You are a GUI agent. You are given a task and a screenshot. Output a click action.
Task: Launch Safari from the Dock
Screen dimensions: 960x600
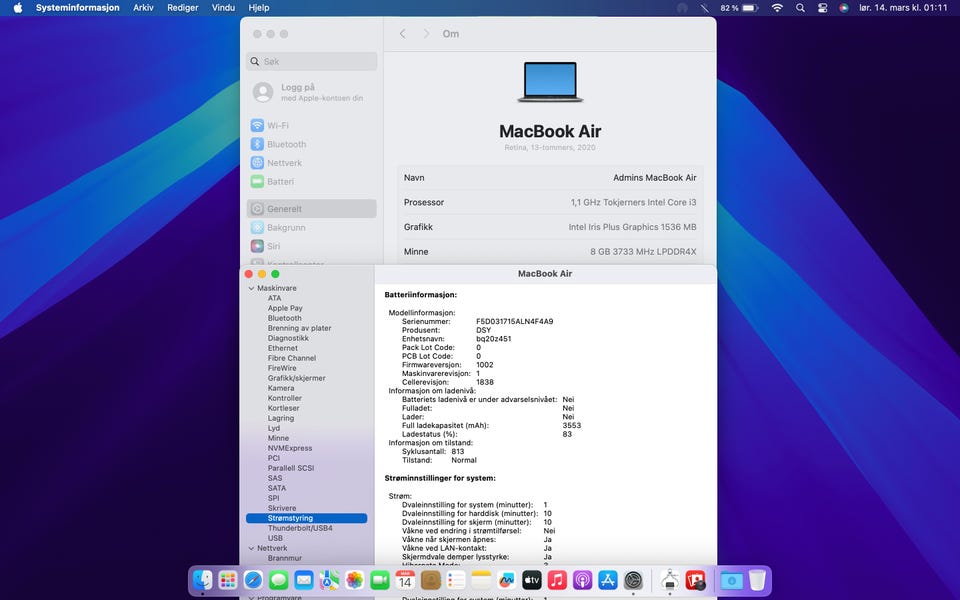(253, 580)
